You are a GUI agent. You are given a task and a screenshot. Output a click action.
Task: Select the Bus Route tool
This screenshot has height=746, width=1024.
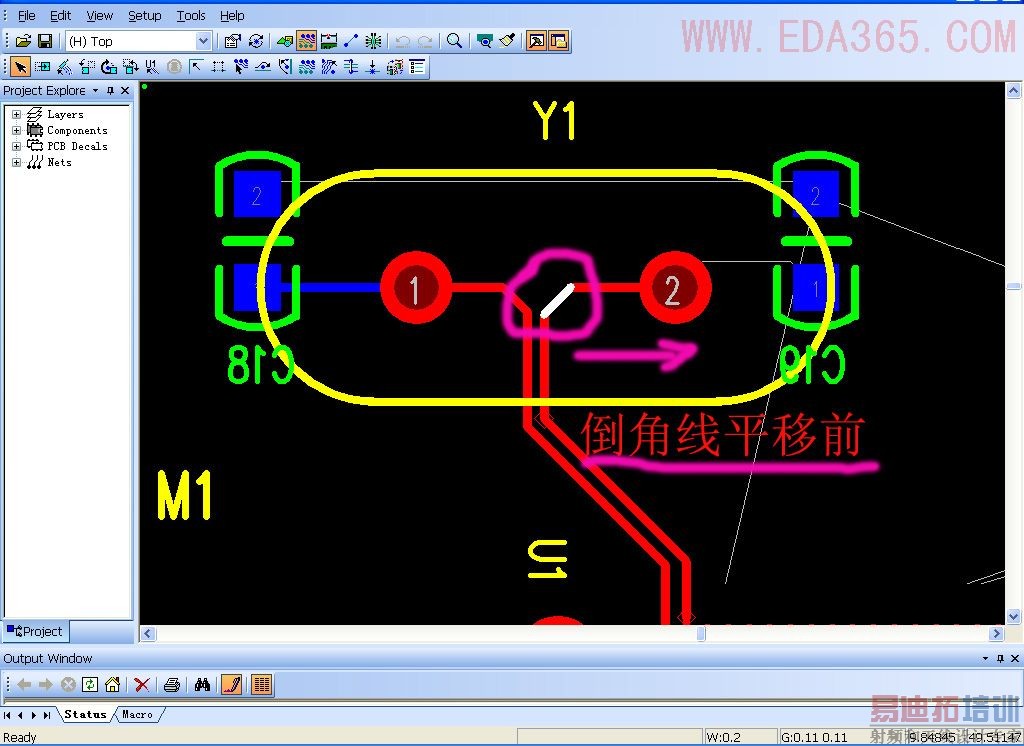tap(329, 67)
